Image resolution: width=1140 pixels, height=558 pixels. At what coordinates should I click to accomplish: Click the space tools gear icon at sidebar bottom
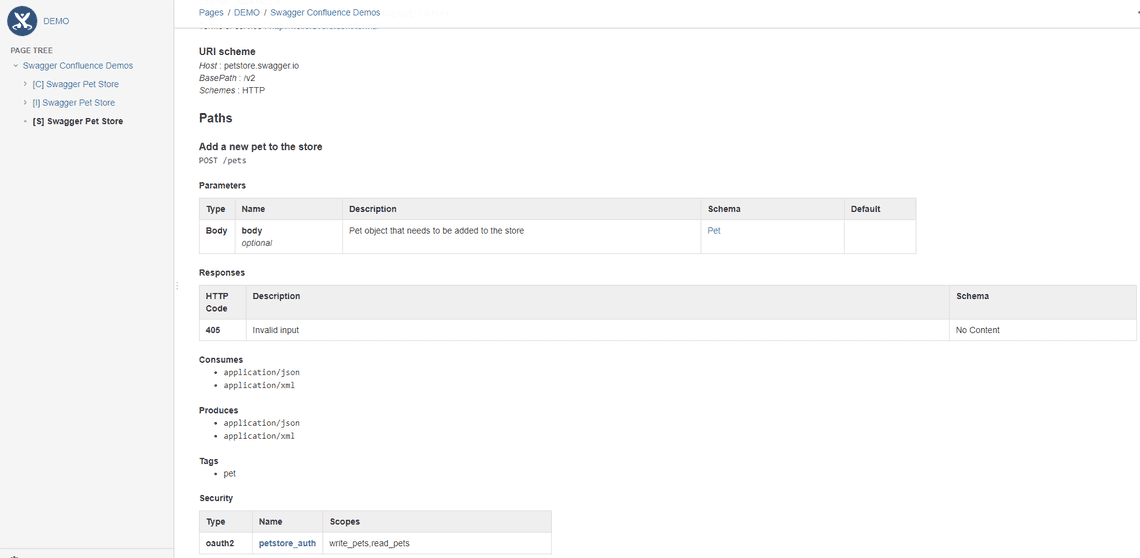pos(12,555)
